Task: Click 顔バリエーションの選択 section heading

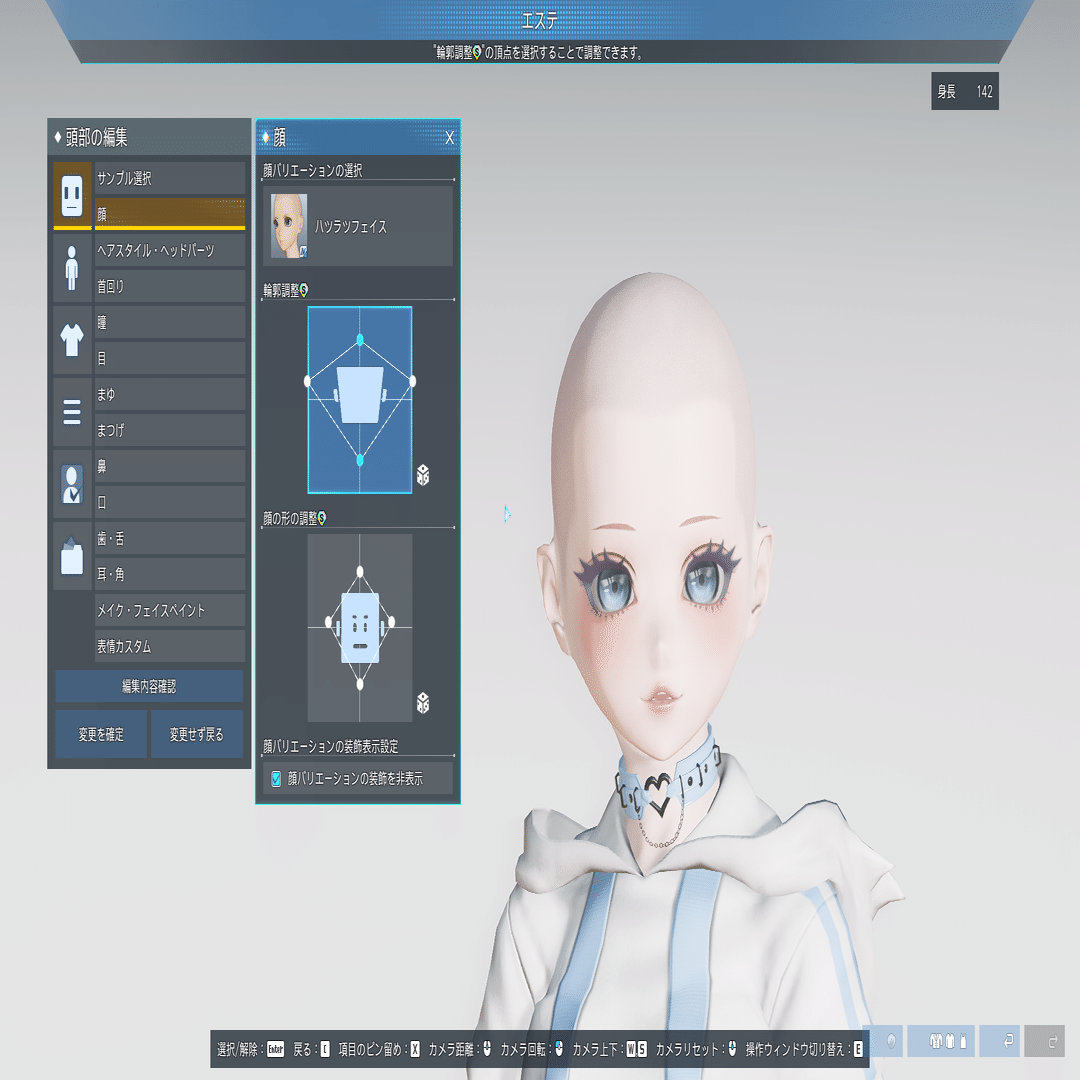Action: pyautogui.click(x=313, y=170)
